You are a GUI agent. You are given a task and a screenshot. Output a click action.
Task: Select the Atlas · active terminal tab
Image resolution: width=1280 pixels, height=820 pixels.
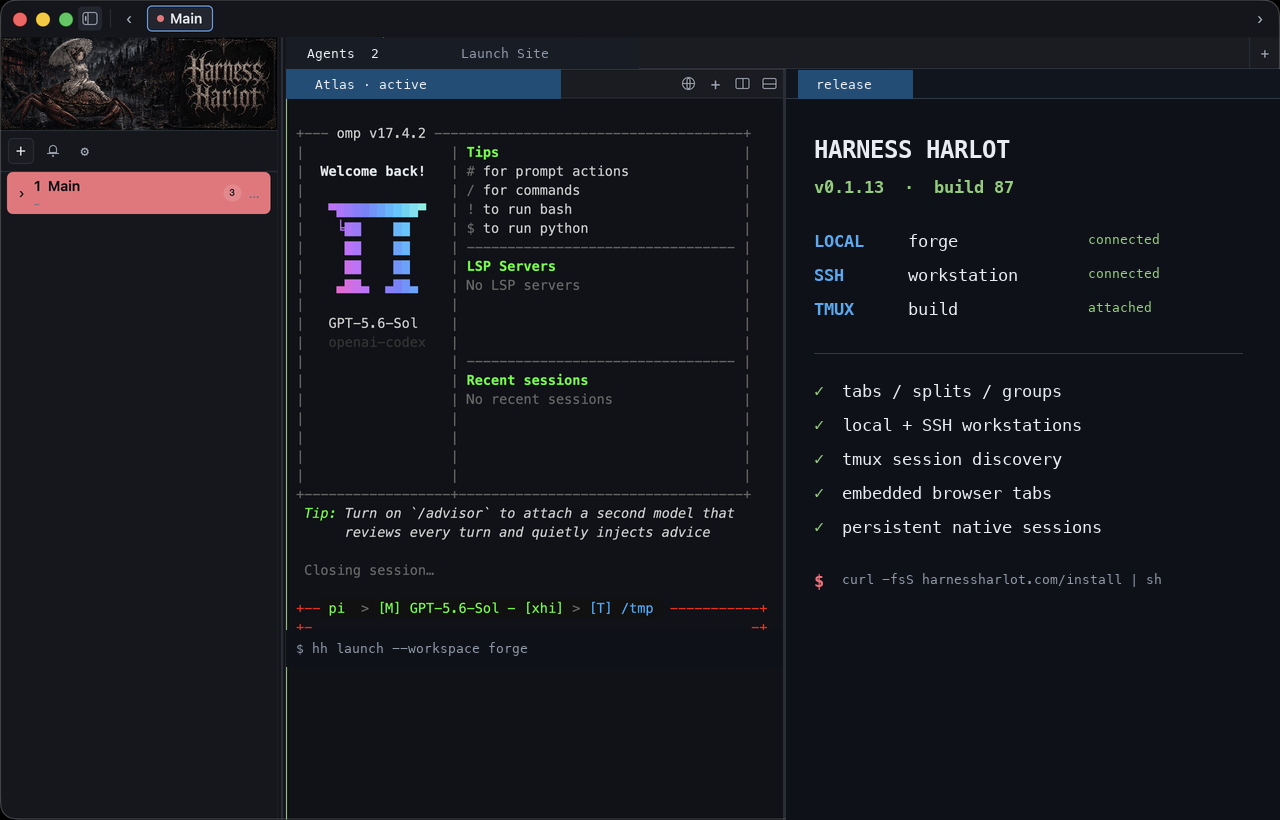pyautogui.click(x=423, y=84)
